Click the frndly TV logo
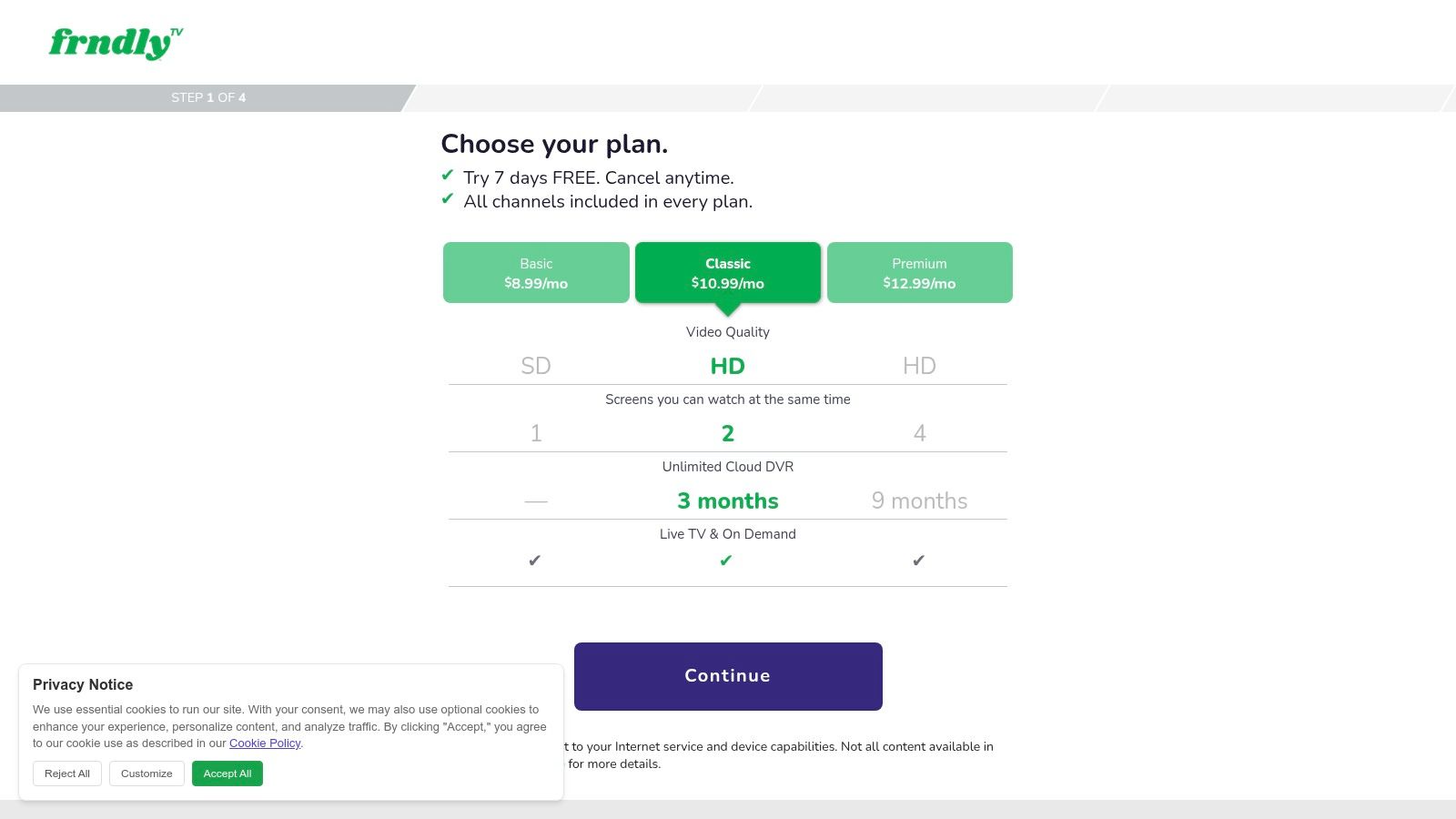The width and height of the screenshot is (1456, 819). click(x=115, y=43)
